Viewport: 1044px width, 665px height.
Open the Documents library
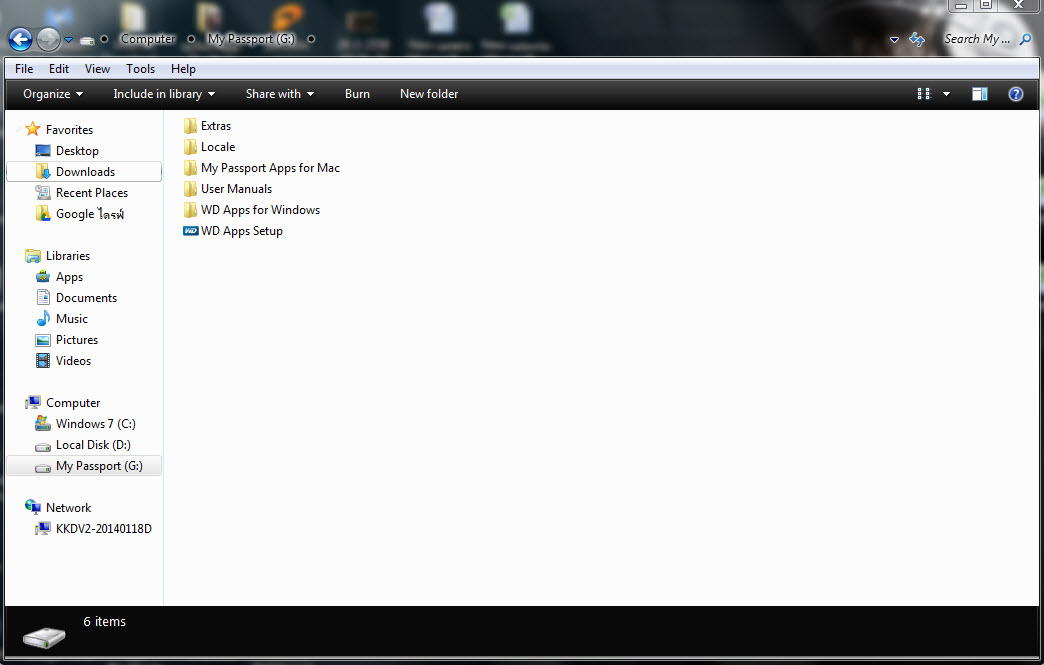click(x=87, y=298)
